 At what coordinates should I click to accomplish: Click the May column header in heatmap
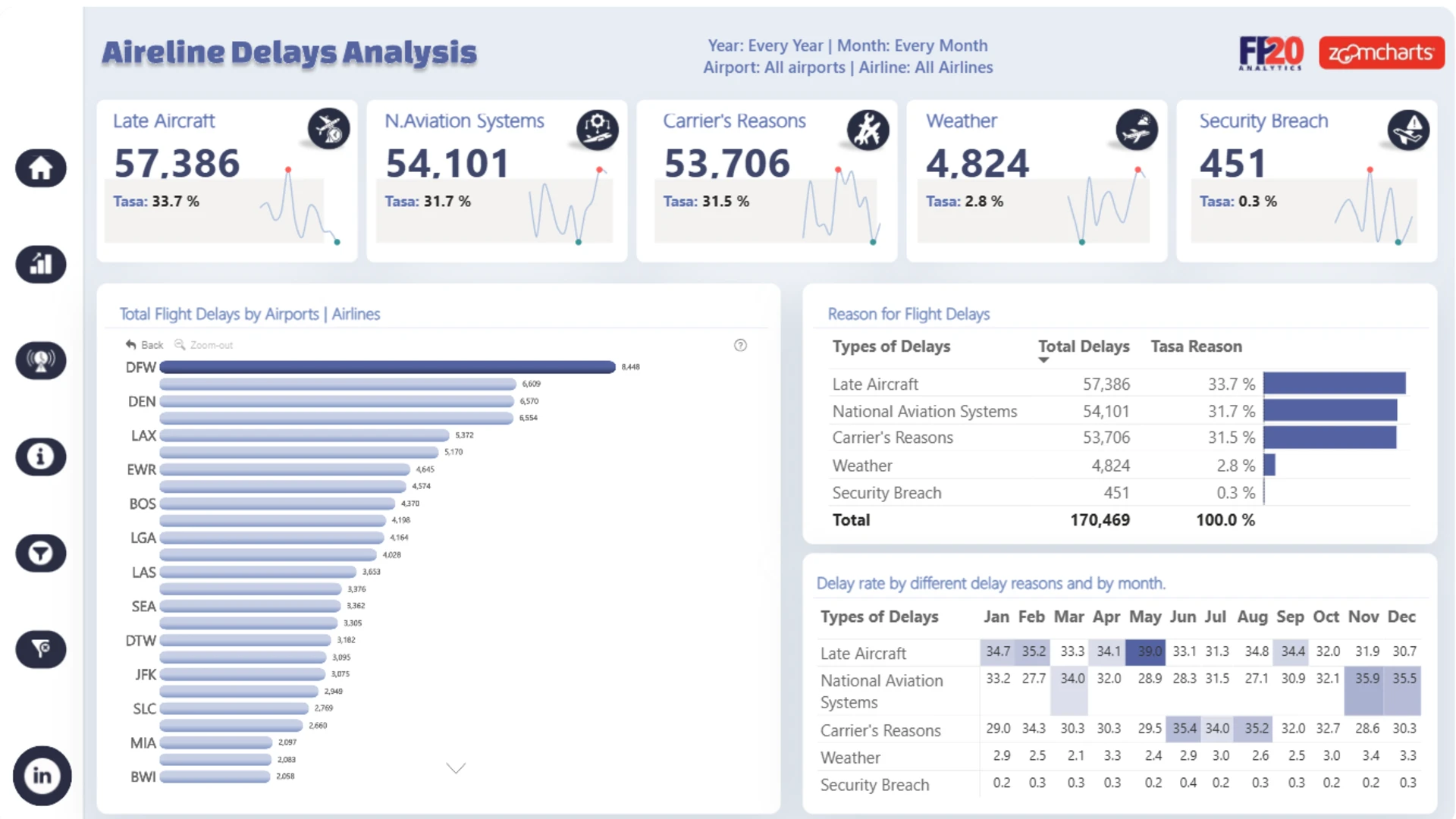pyautogui.click(x=1144, y=617)
